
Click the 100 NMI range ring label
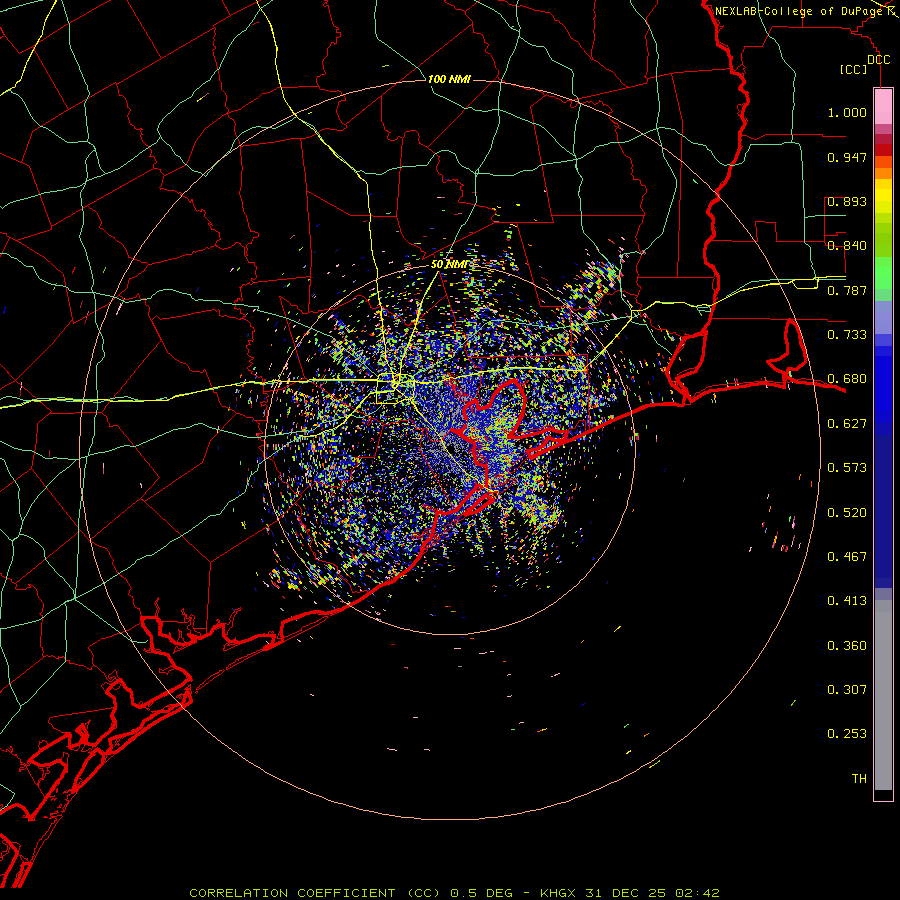pos(449,79)
